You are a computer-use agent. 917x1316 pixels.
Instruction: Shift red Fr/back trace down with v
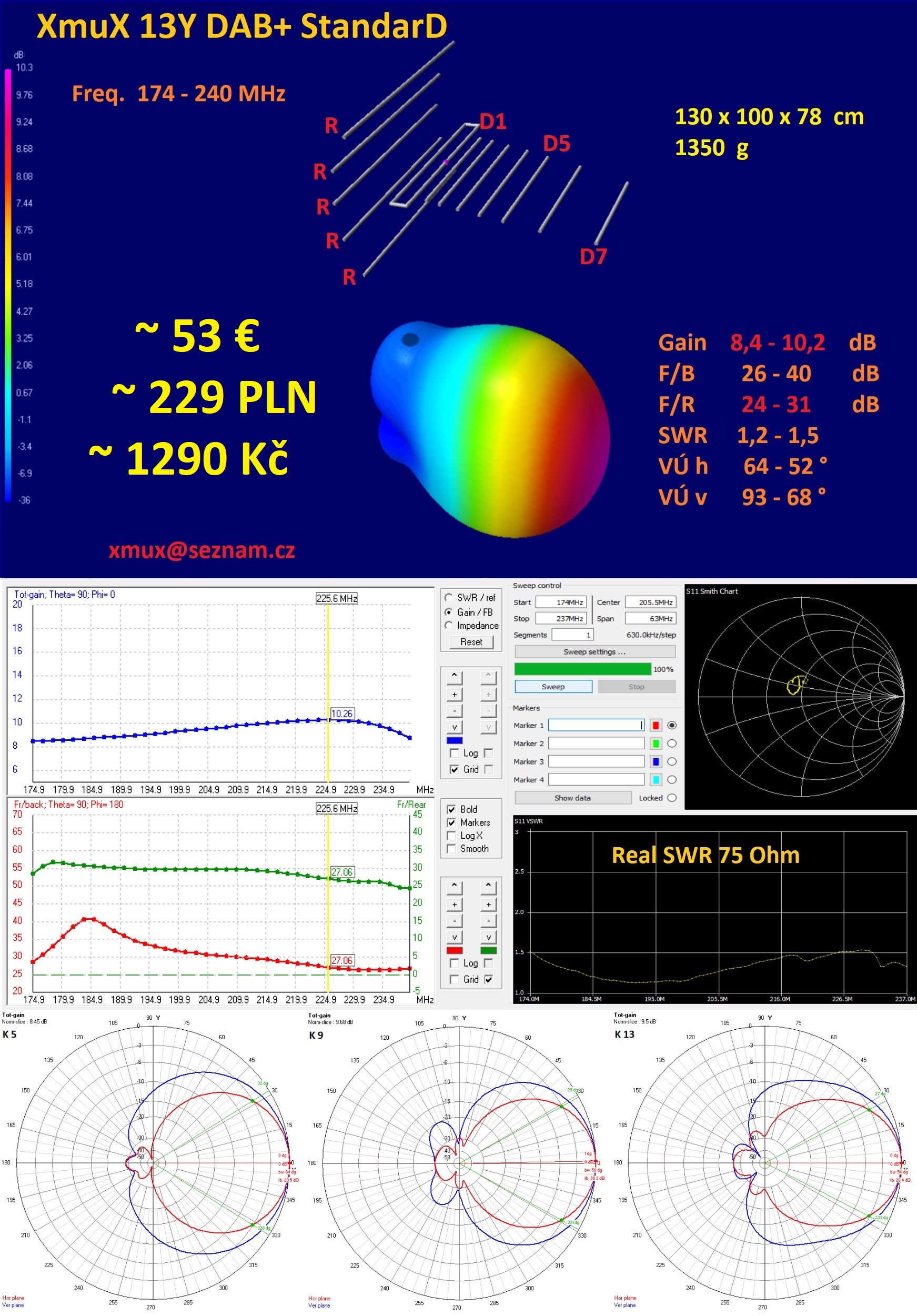[454, 938]
